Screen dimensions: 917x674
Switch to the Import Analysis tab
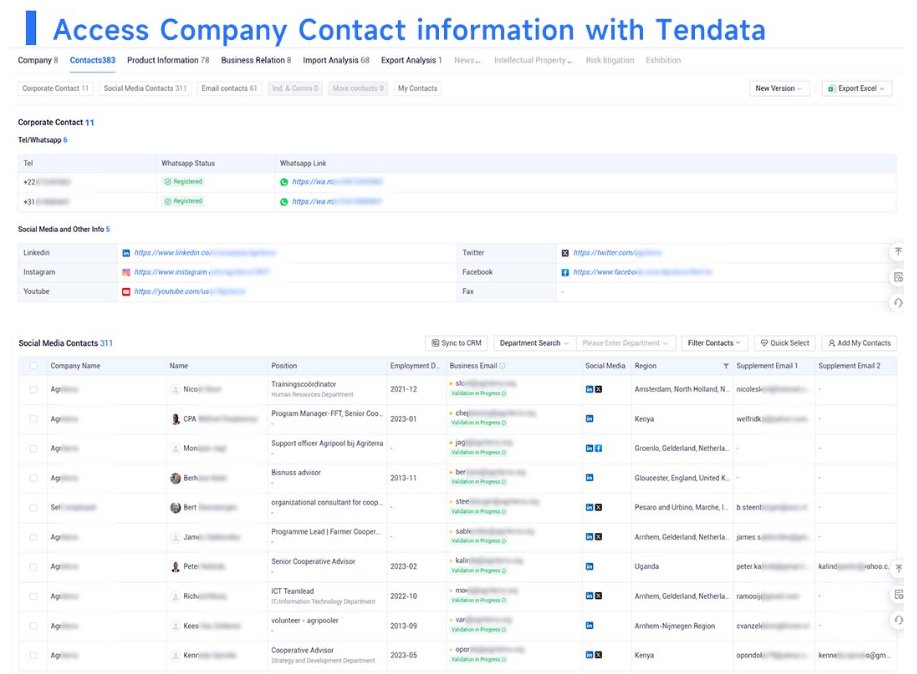pyautogui.click(x=336, y=60)
